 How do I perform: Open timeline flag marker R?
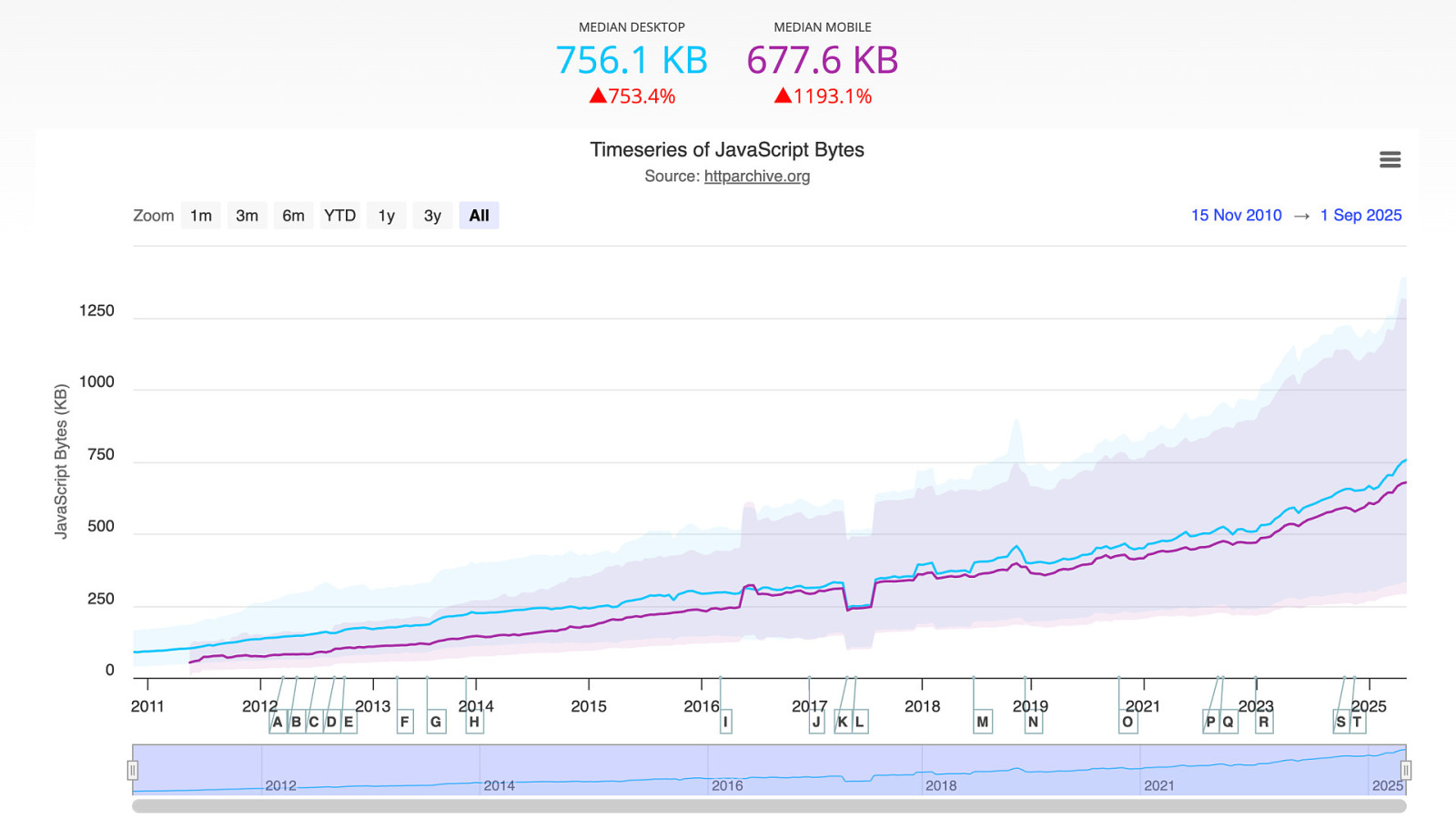coord(1263,722)
